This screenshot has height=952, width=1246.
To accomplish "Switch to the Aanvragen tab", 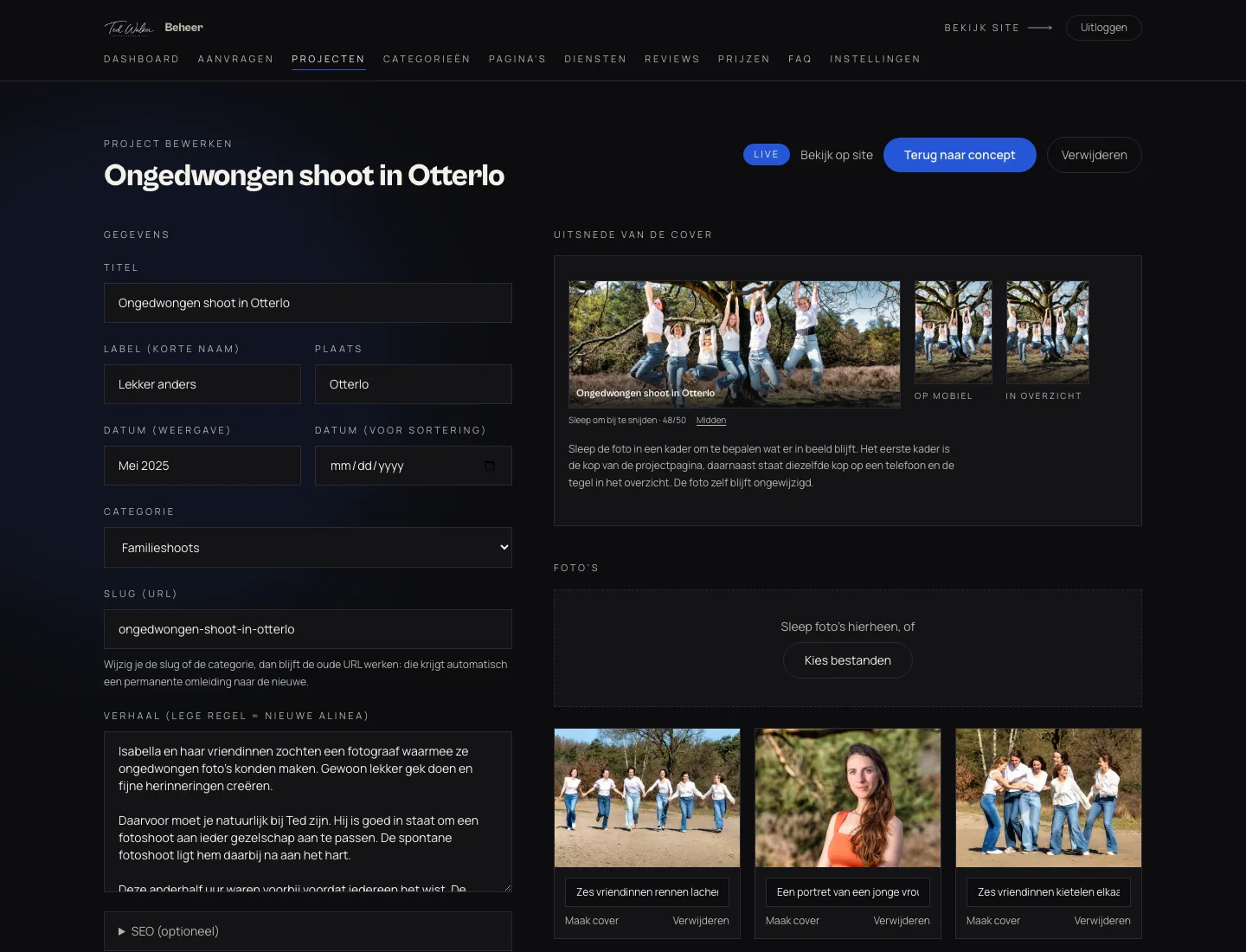I will coord(235,59).
